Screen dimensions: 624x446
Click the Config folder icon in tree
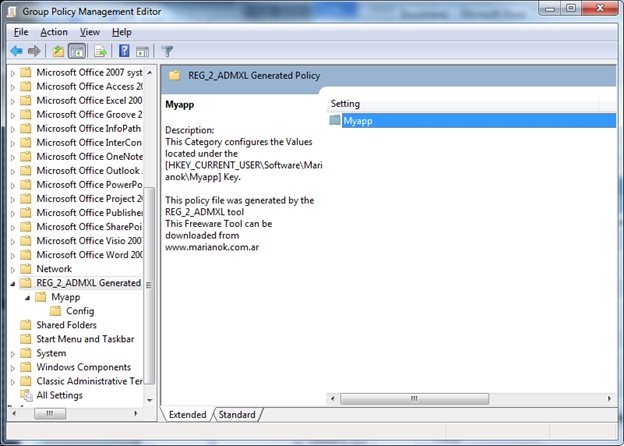click(x=55, y=311)
